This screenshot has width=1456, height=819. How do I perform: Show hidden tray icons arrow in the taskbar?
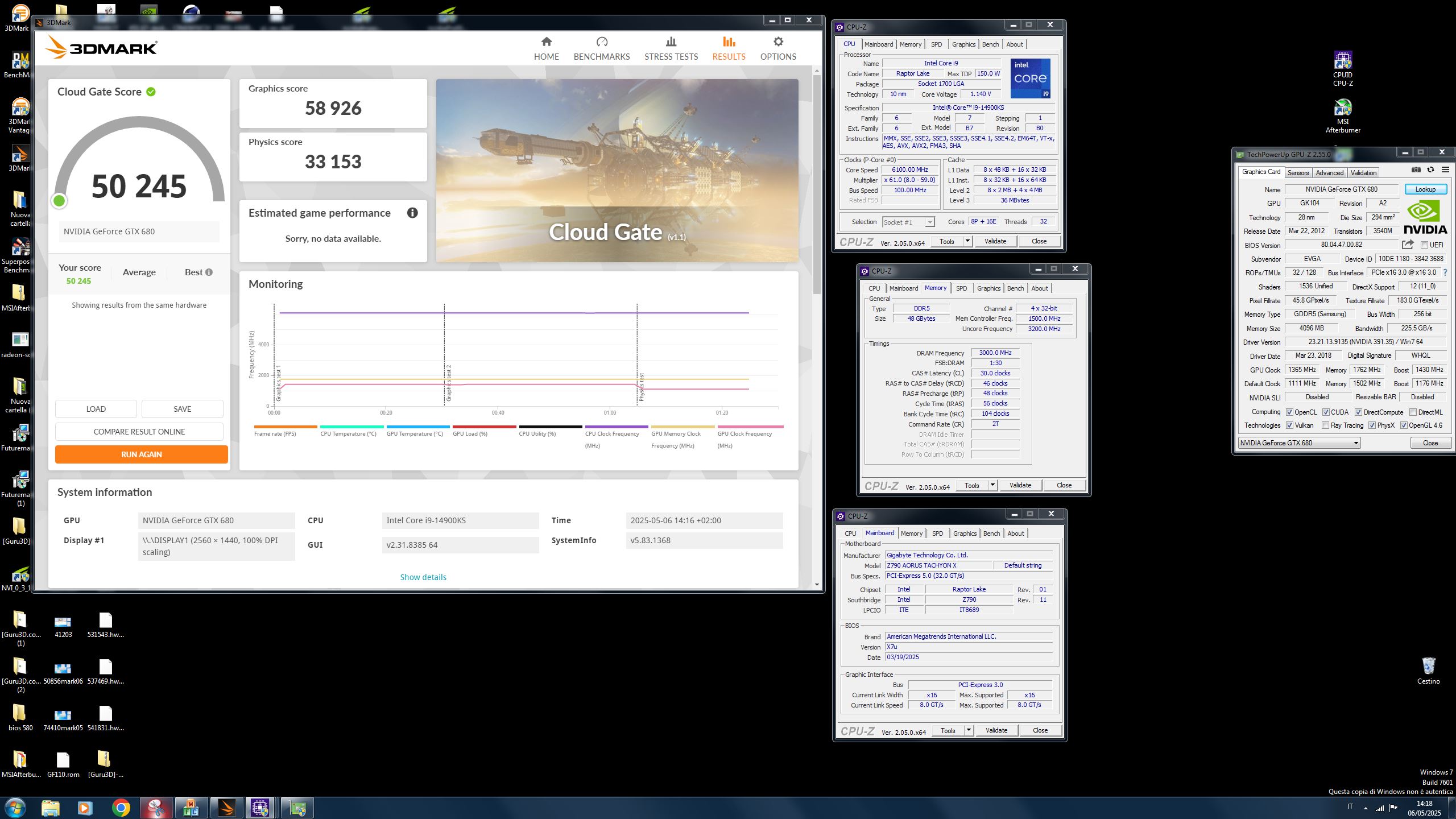coord(1366,808)
